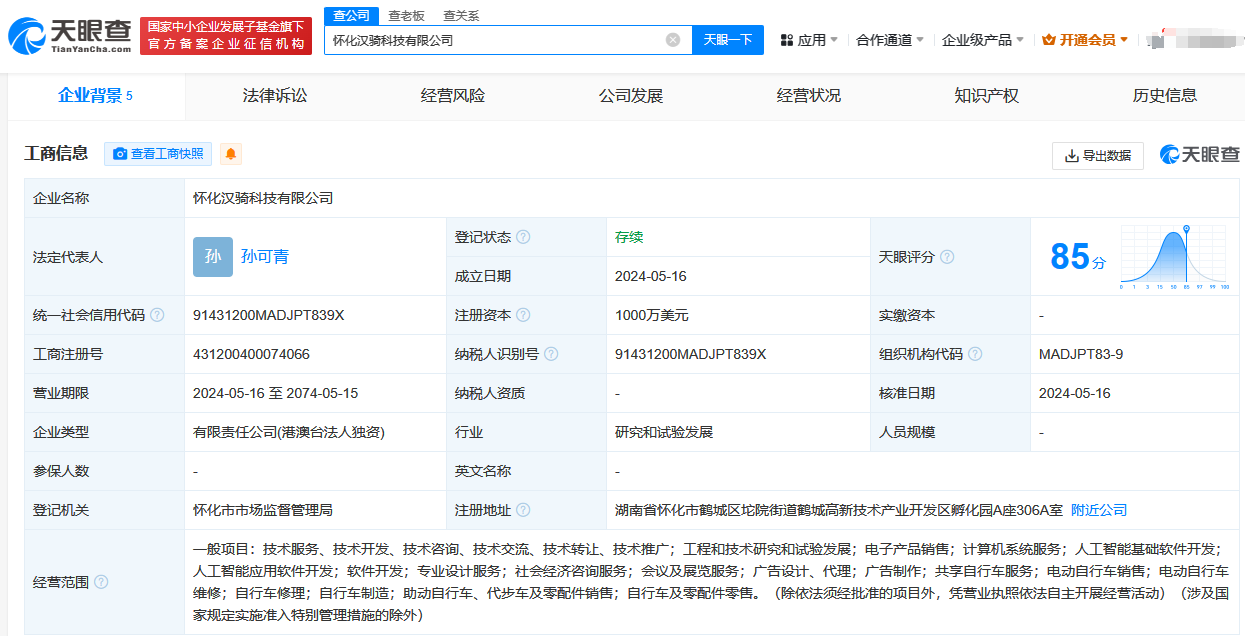Clear the search box with the X icon
This screenshot has width=1245, height=636.
pyautogui.click(x=673, y=40)
